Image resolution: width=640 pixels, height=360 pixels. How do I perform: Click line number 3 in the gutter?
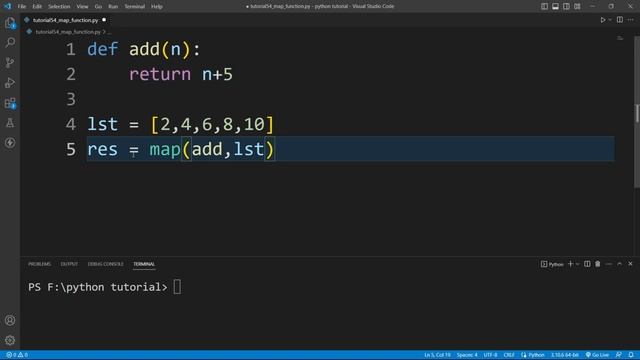pos(71,100)
